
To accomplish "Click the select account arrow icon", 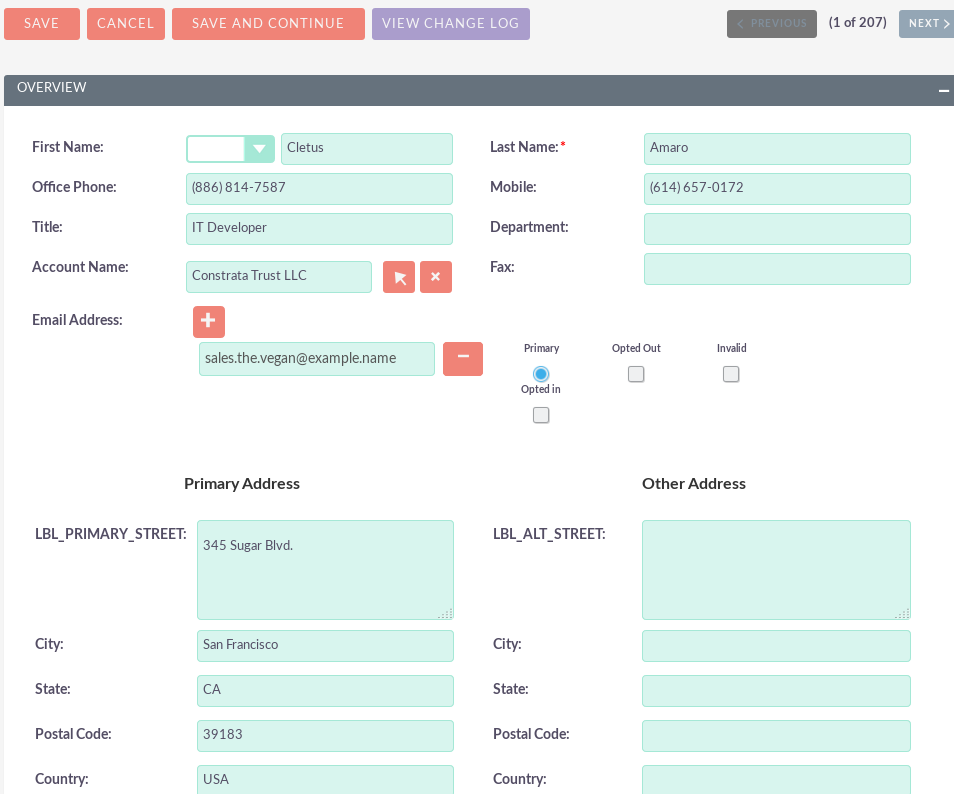I will [399, 277].
